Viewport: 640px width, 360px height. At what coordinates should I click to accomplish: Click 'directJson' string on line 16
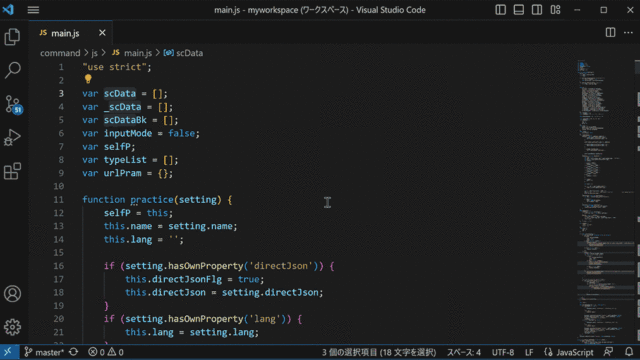coord(281,266)
